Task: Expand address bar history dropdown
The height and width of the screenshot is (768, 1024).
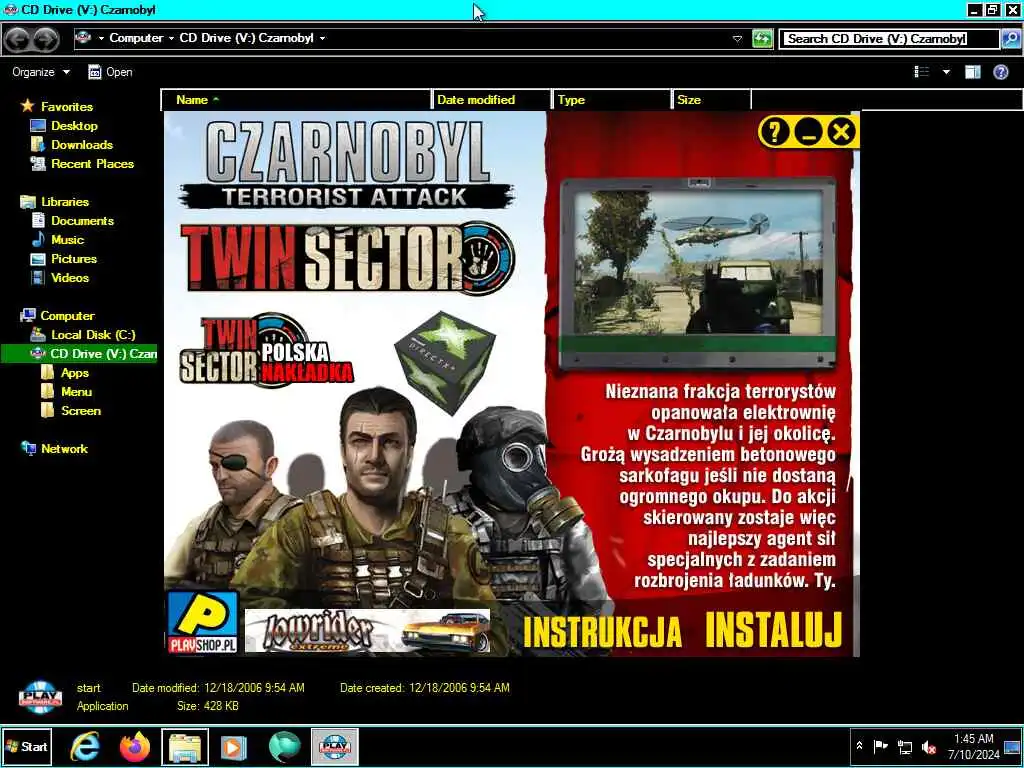Action: [x=737, y=39]
